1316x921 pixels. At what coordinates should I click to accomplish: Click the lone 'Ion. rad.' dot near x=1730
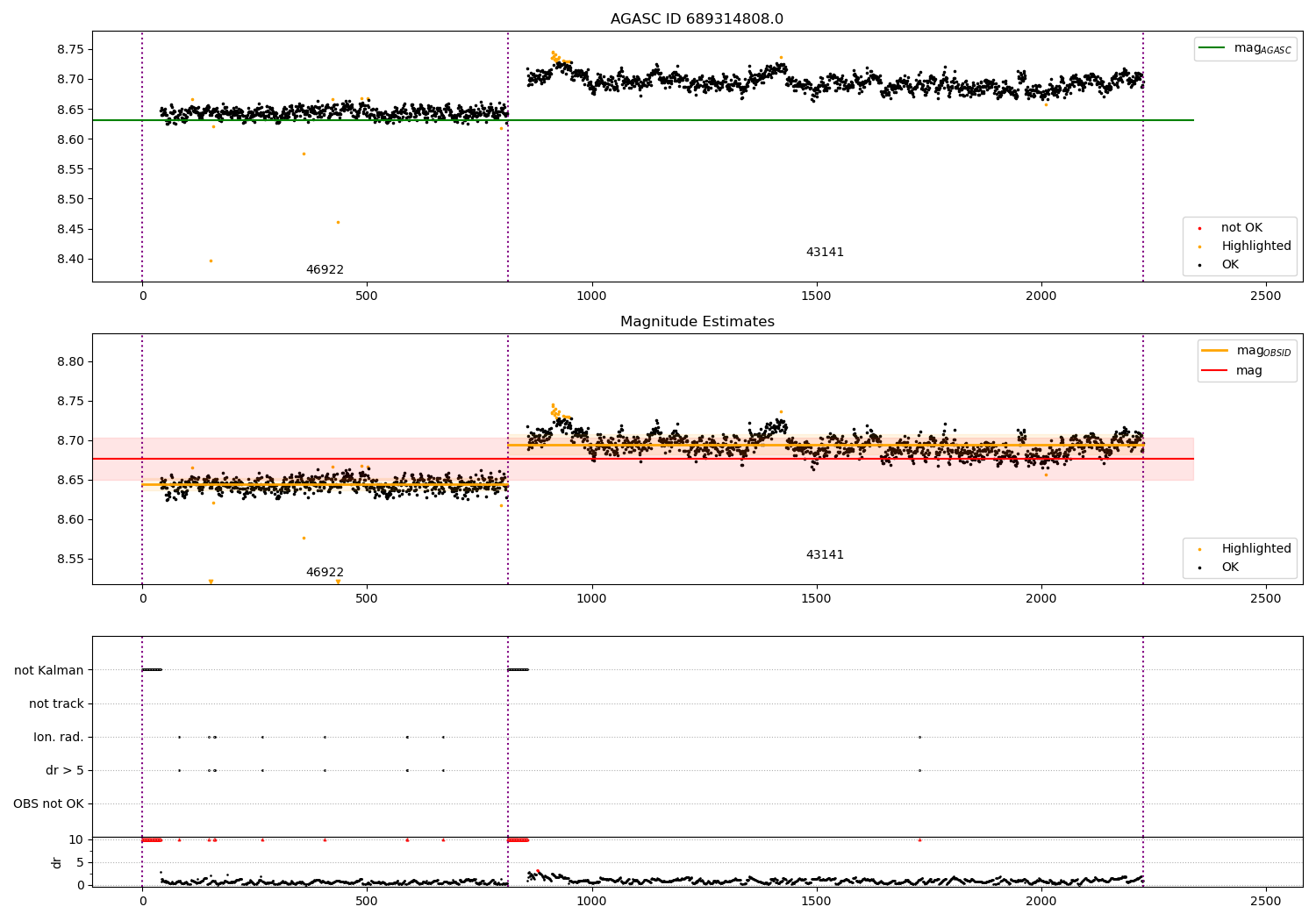click(919, 737)
